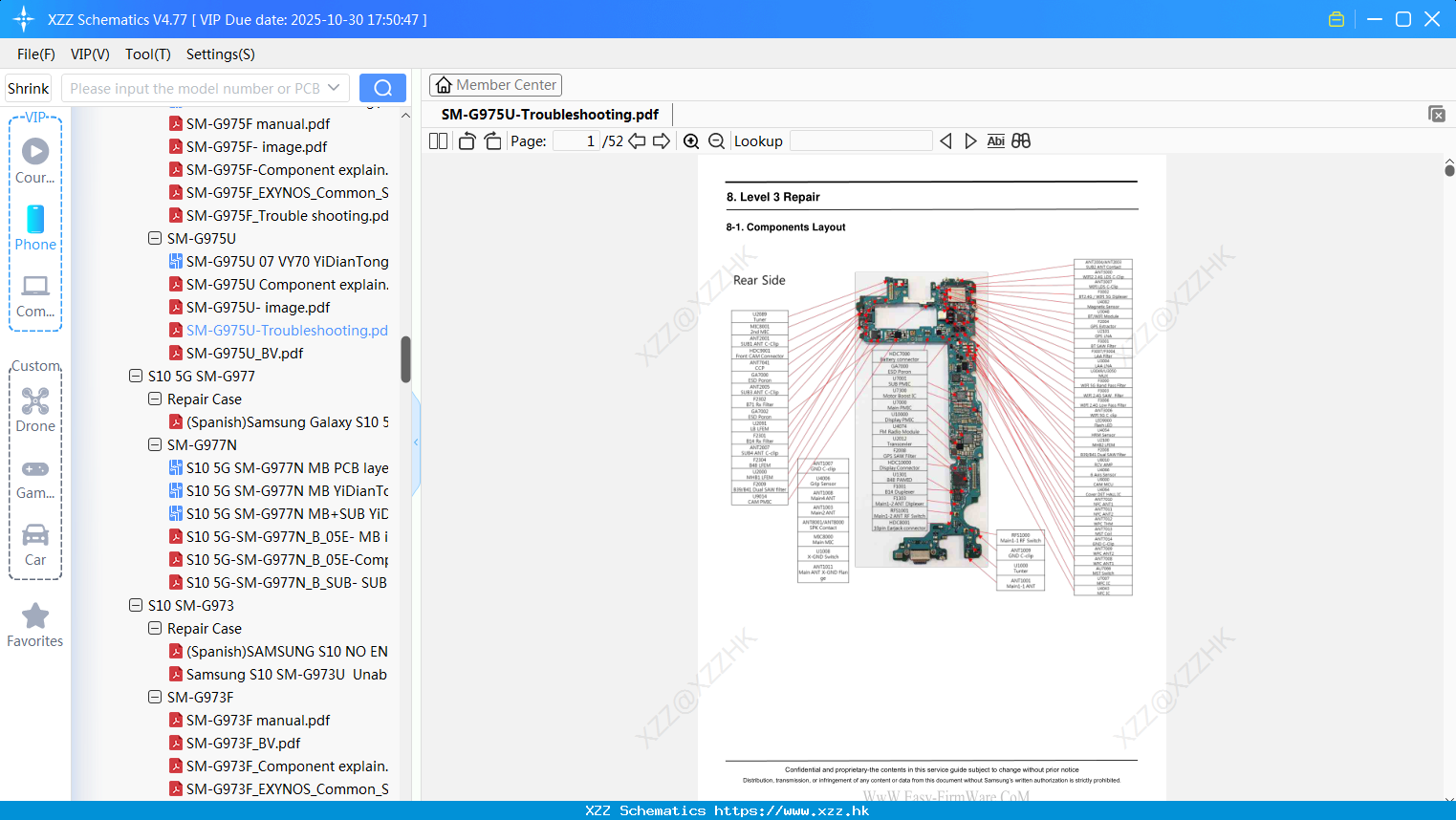Select the Computer category icon
This screenshot has width=1456, height=820.
[35, 295]
